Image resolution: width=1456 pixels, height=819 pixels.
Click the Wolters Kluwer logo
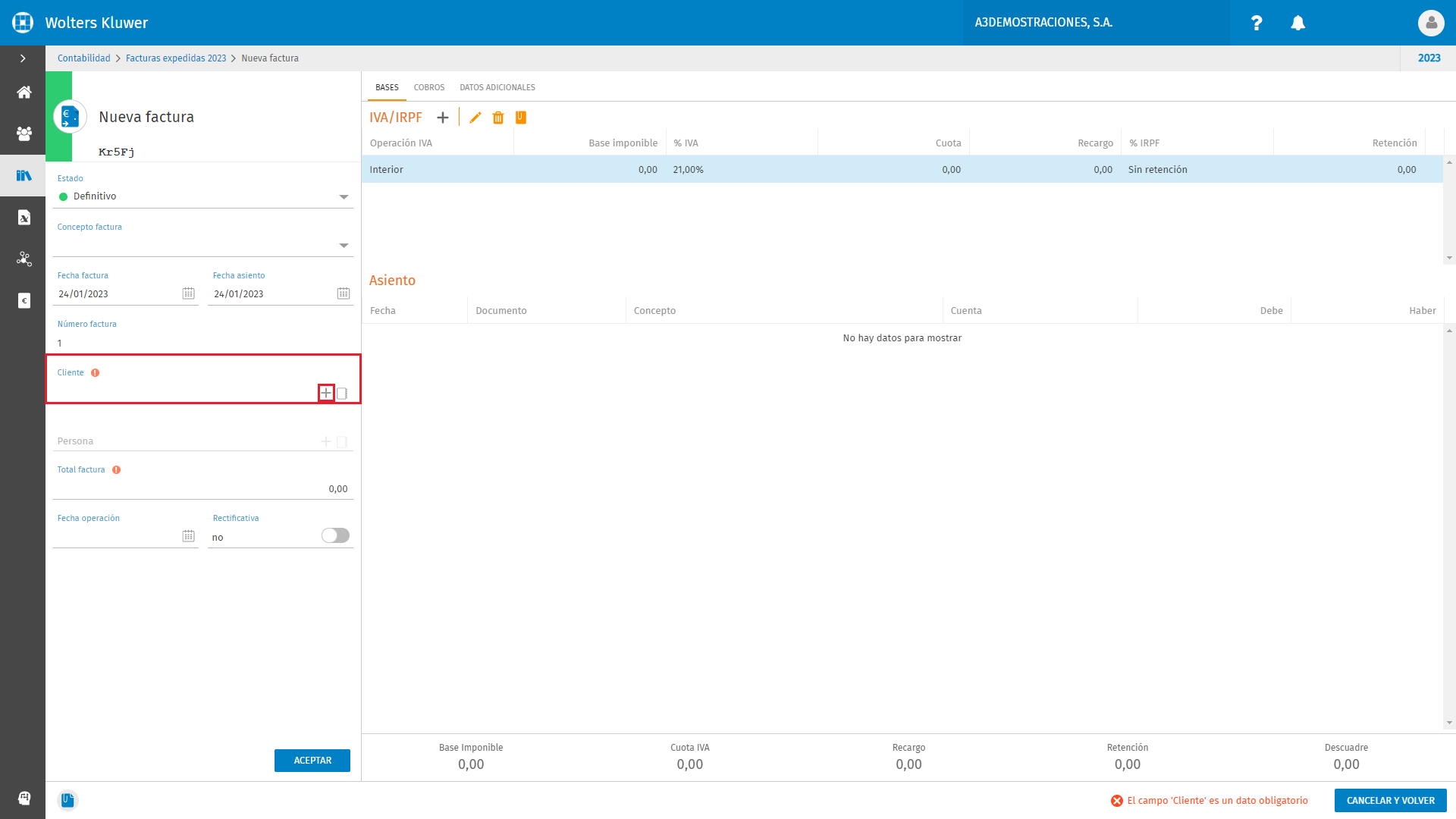[23, 23]
